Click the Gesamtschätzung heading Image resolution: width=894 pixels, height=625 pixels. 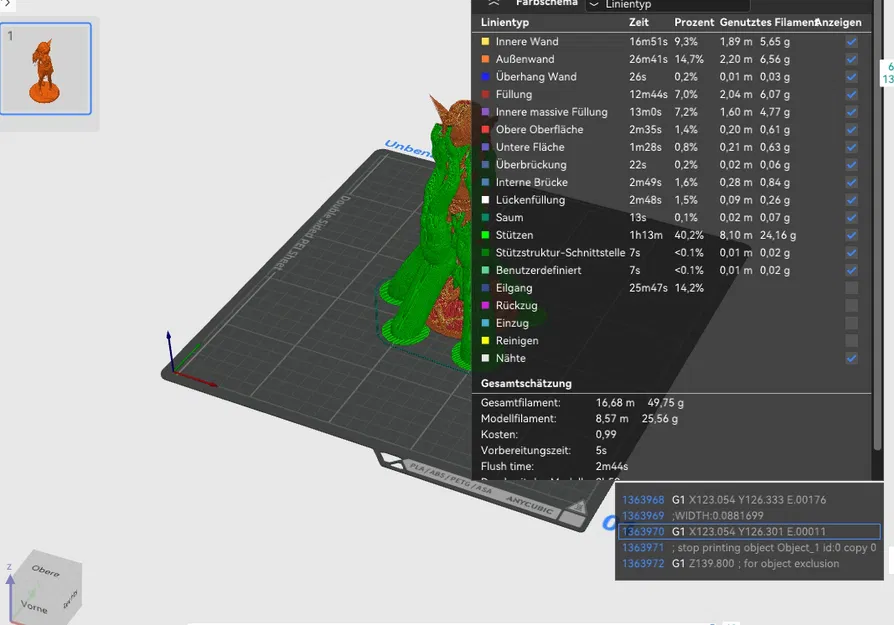526,383
